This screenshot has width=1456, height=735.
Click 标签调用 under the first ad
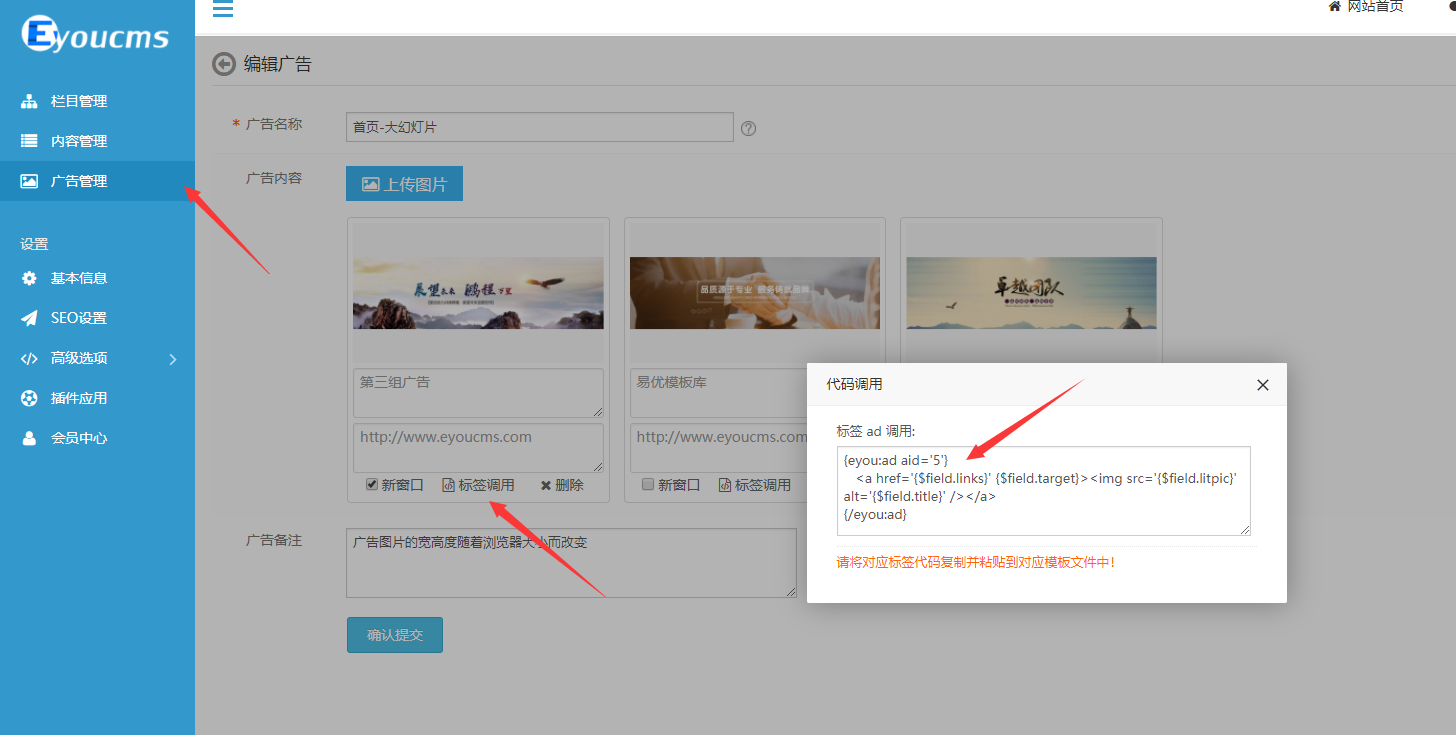point(478,485)
